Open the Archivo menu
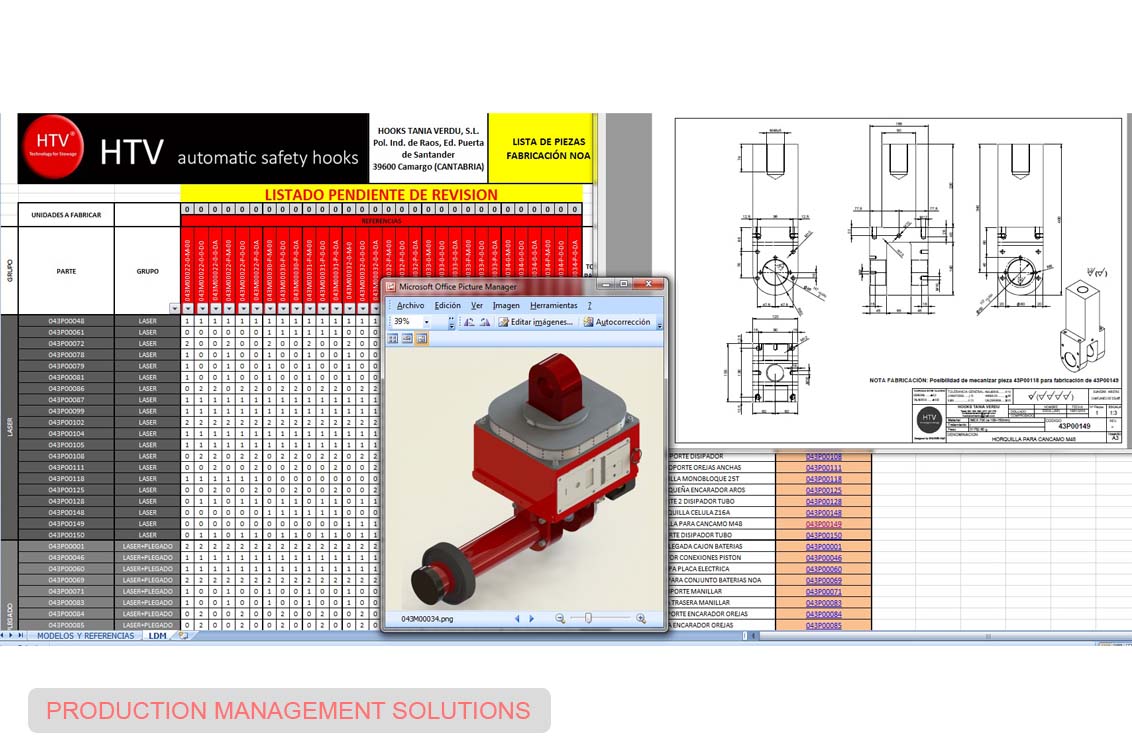1132x756 pixels. pyautogui.click(x=410, y=305)
